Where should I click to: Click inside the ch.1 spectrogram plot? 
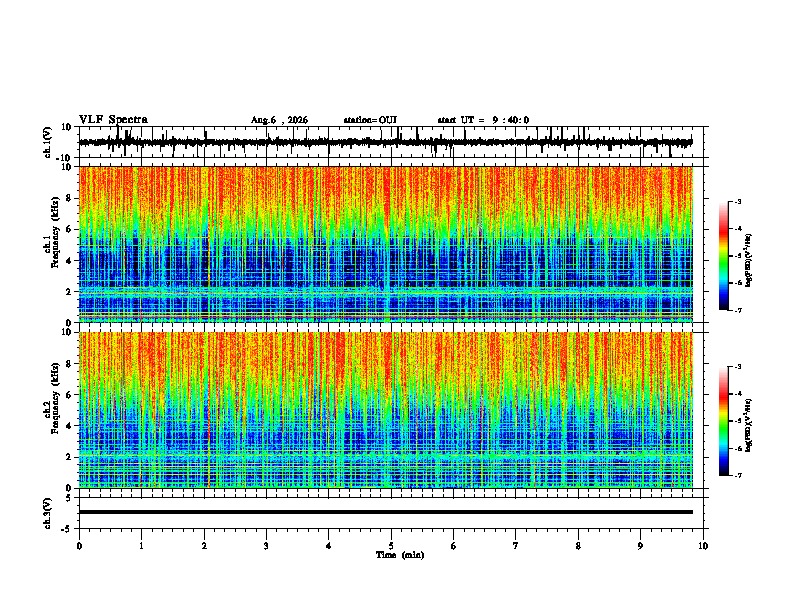pyautogui.click(x=386, y=244)
